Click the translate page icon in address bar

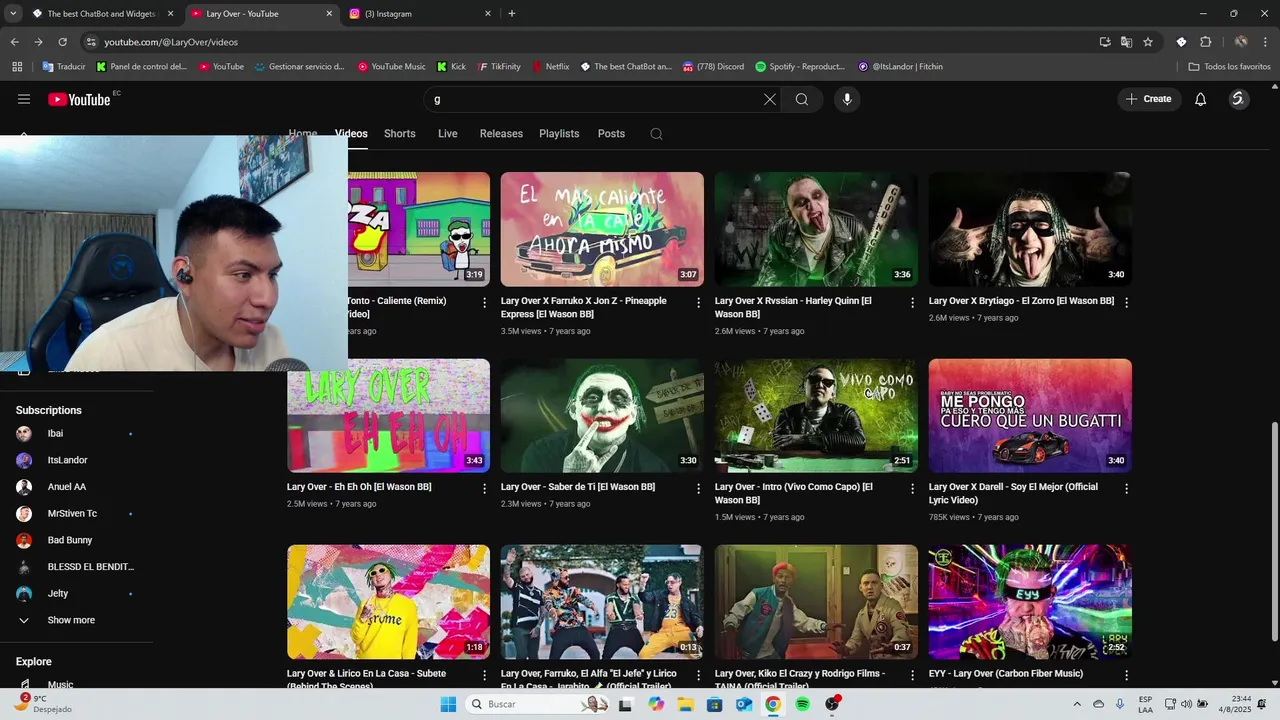(x=1126, y=42)
